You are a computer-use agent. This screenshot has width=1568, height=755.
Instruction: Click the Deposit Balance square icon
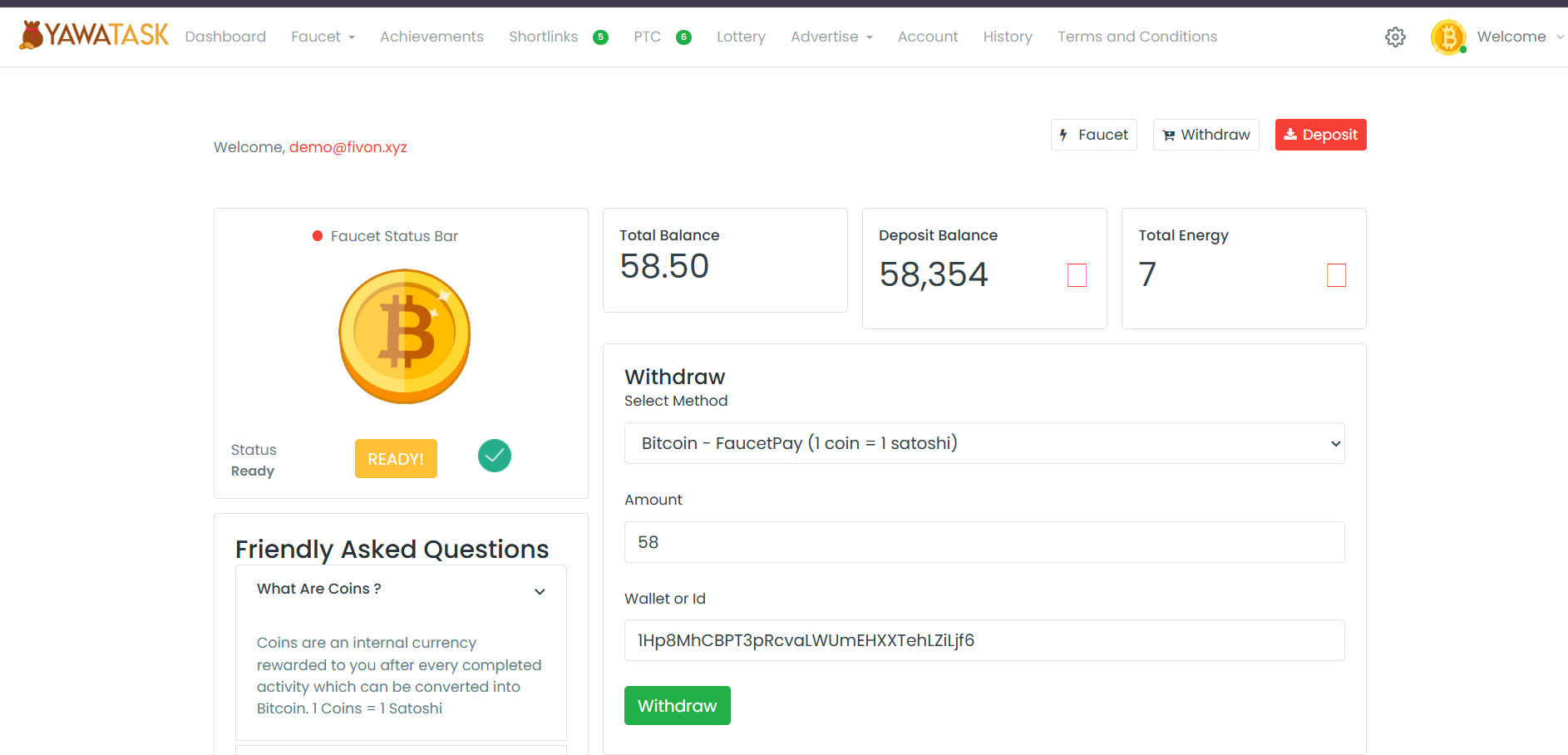pos(1077,275)
